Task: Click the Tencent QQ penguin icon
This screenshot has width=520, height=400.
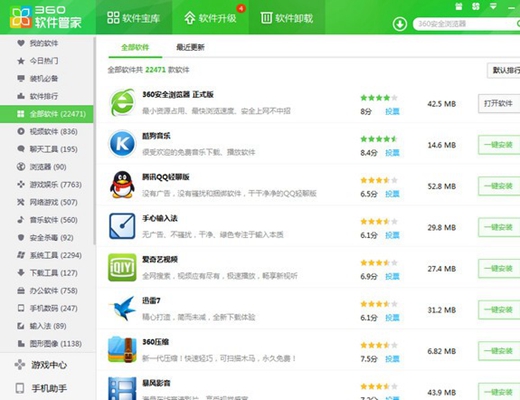Action: point(122,185)
